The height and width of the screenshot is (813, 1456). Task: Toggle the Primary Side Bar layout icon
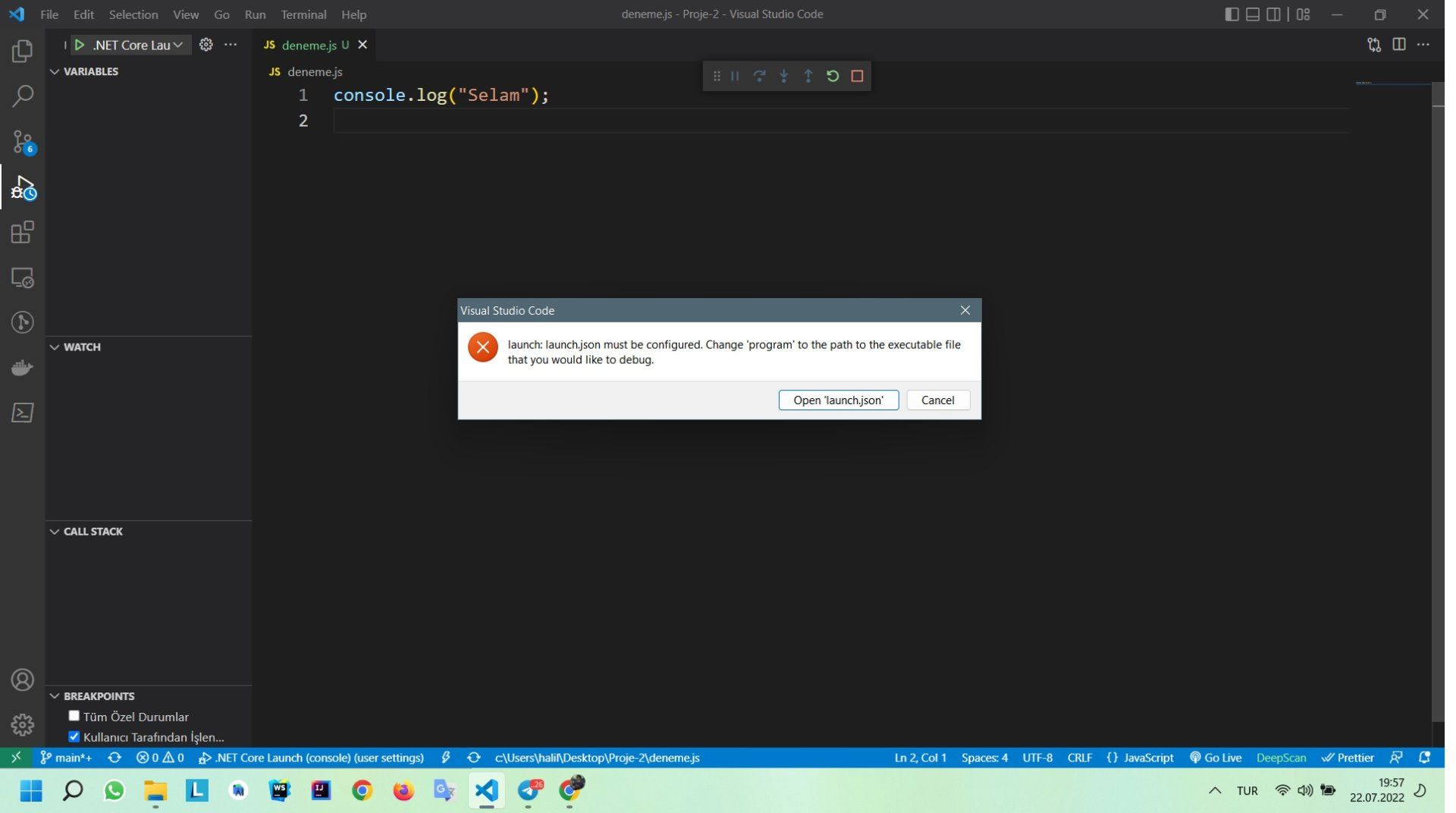pyautogui.click(x=1232, y=14)
